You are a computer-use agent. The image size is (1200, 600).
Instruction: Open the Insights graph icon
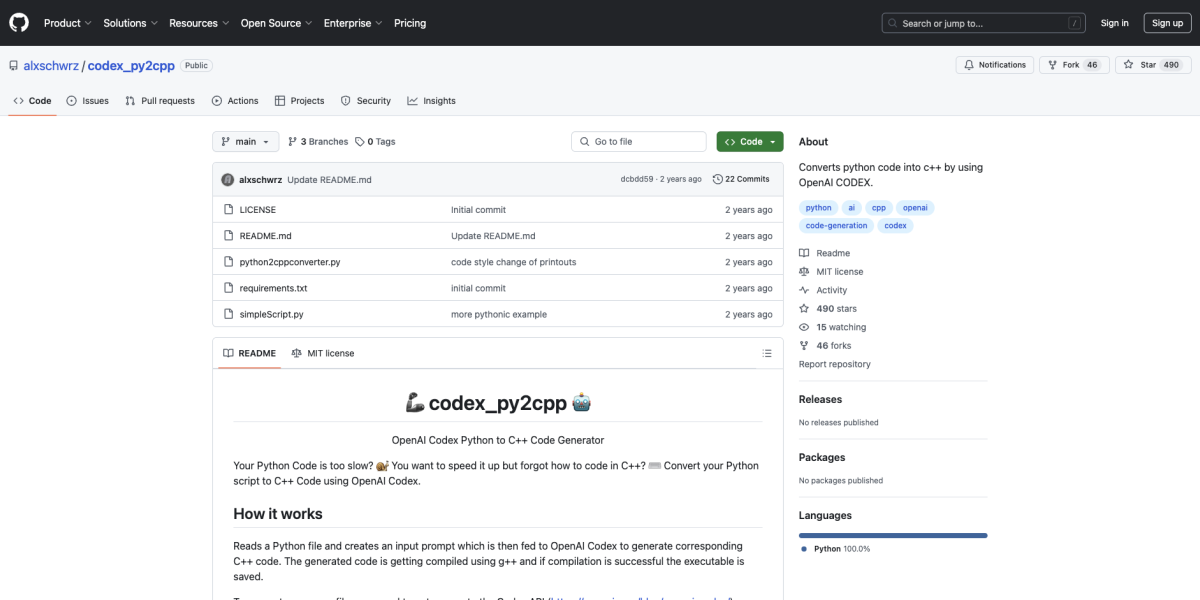[413, 100]
